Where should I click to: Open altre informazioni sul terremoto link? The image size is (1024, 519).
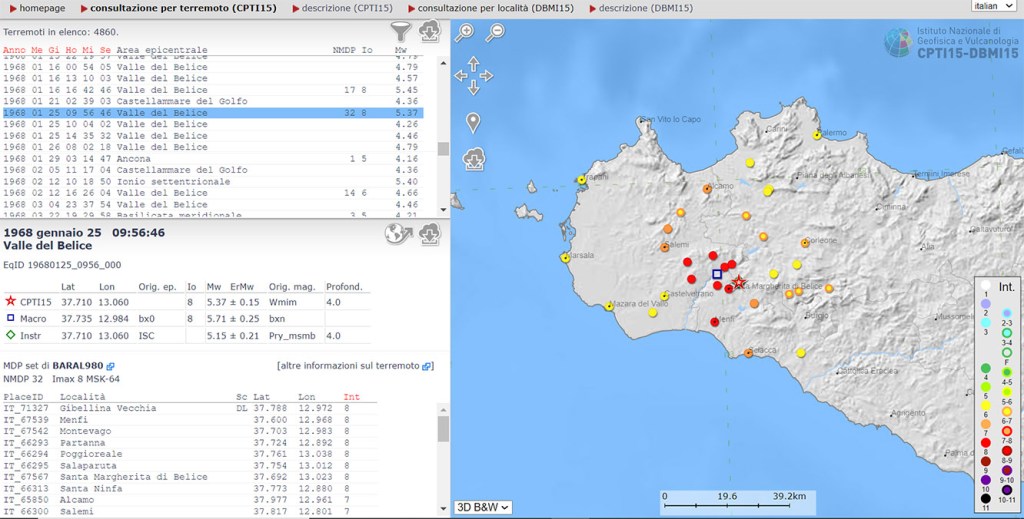[x=350, y=366]
